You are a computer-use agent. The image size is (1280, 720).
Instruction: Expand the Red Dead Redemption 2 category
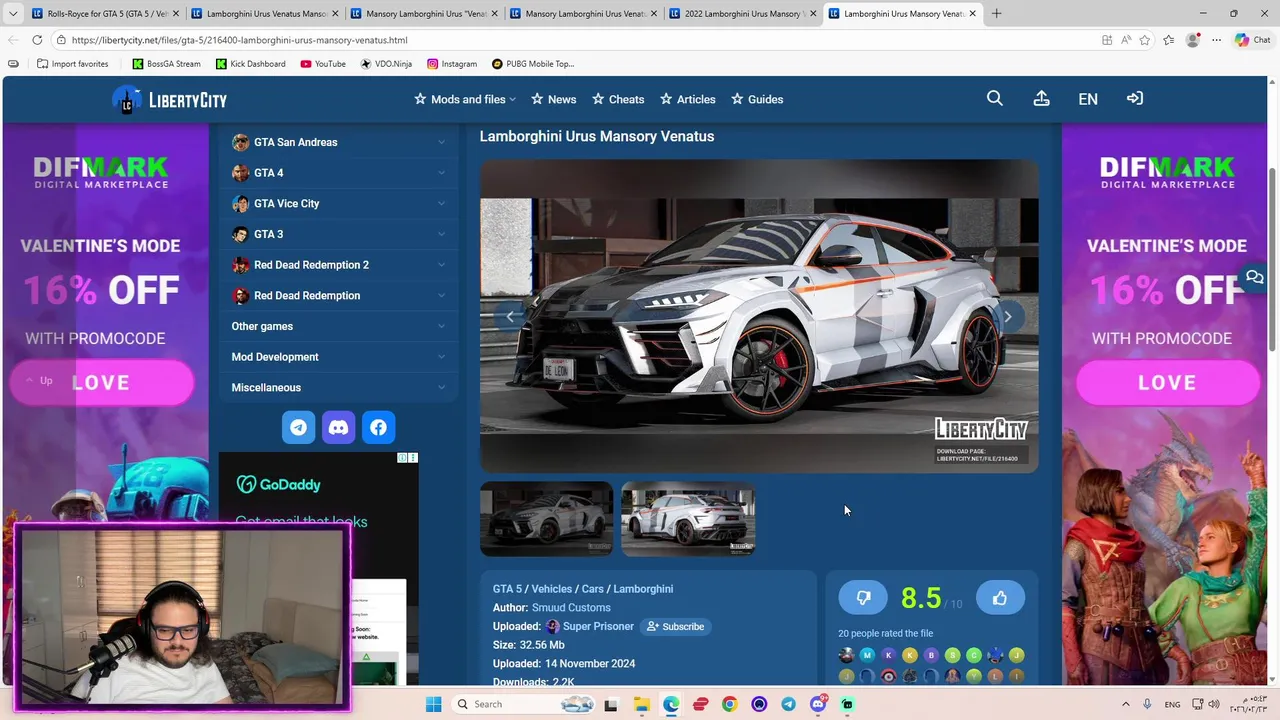click(x=339, y=265)
